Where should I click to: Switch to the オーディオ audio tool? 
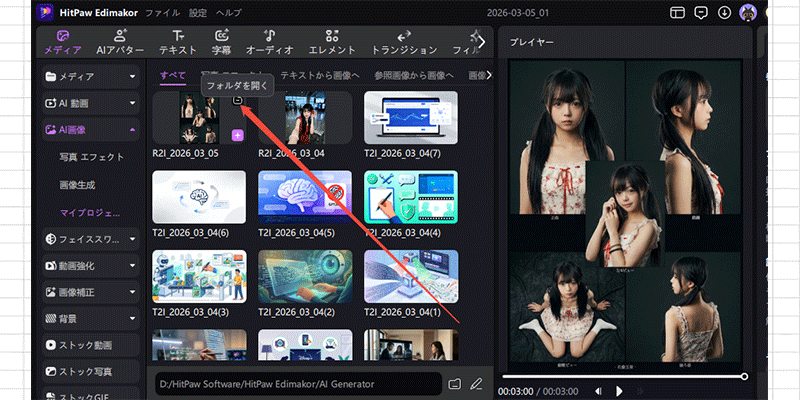click(270, 41)
